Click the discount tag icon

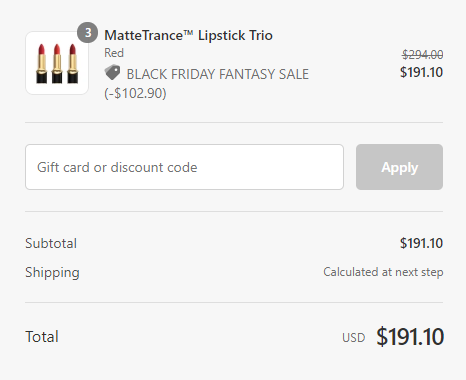click(113, 72)
